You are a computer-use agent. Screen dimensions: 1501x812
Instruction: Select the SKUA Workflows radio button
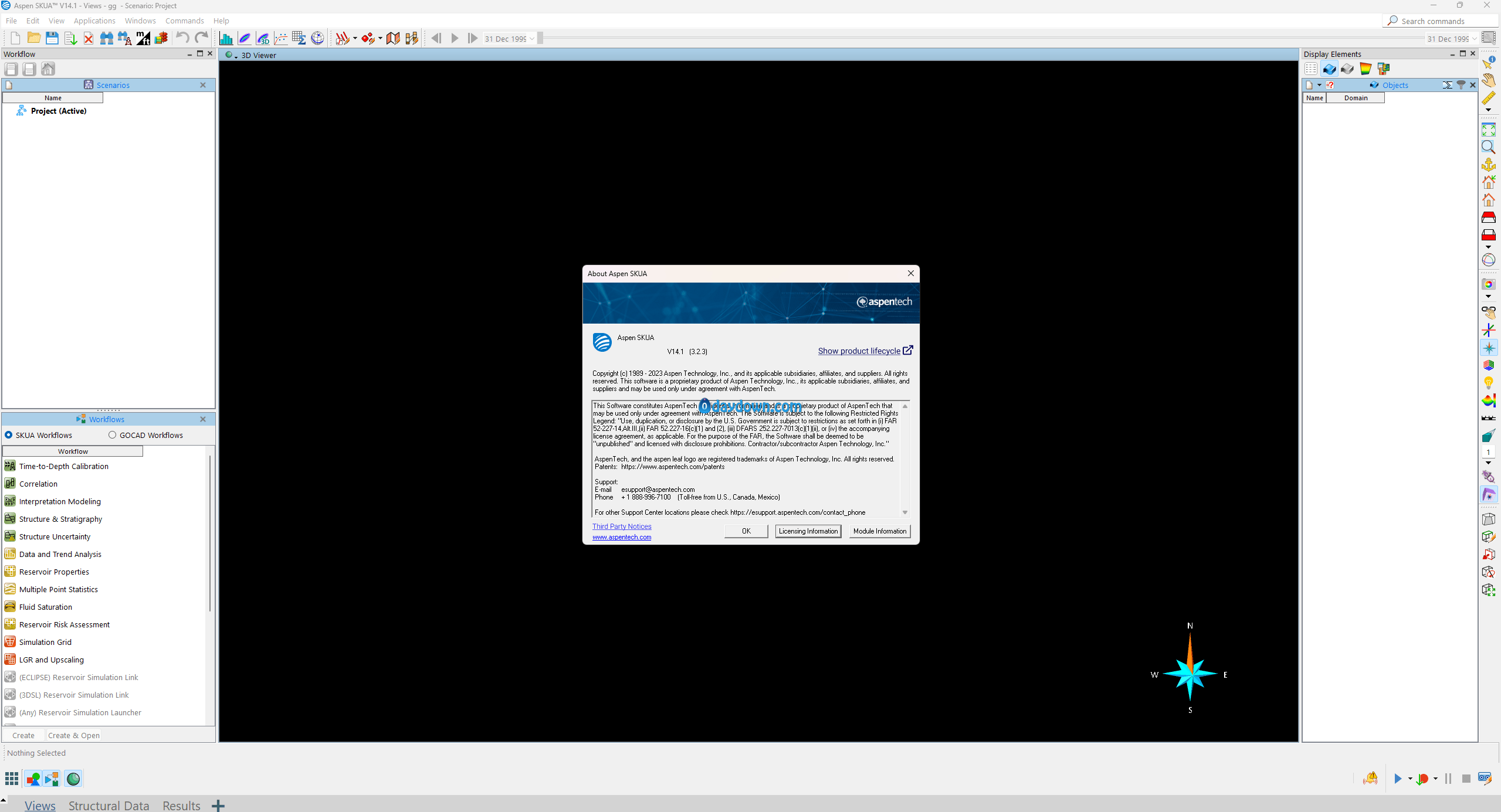[x=9, y=435]
